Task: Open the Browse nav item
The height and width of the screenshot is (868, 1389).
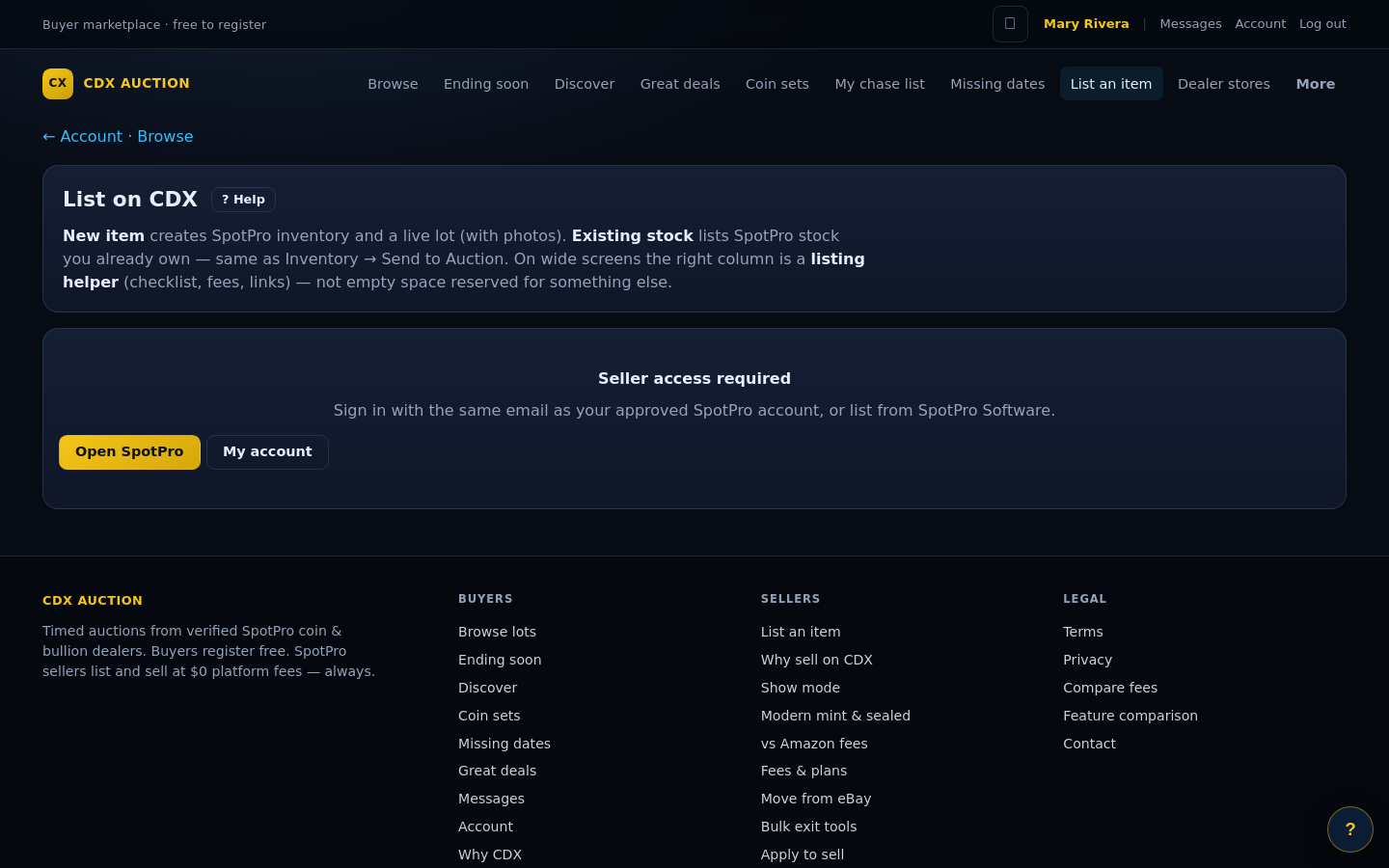Action: pos(393,84)
